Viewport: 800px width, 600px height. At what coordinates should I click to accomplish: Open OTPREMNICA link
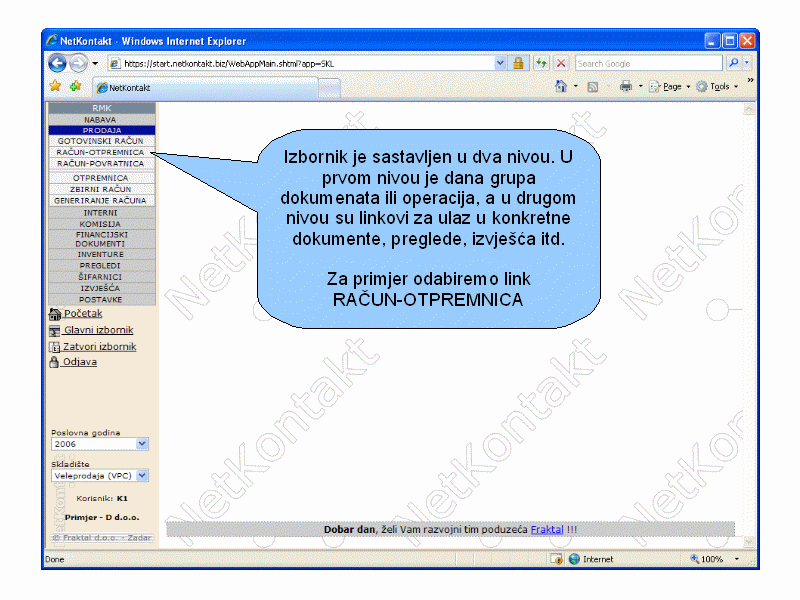click(102, 178)
